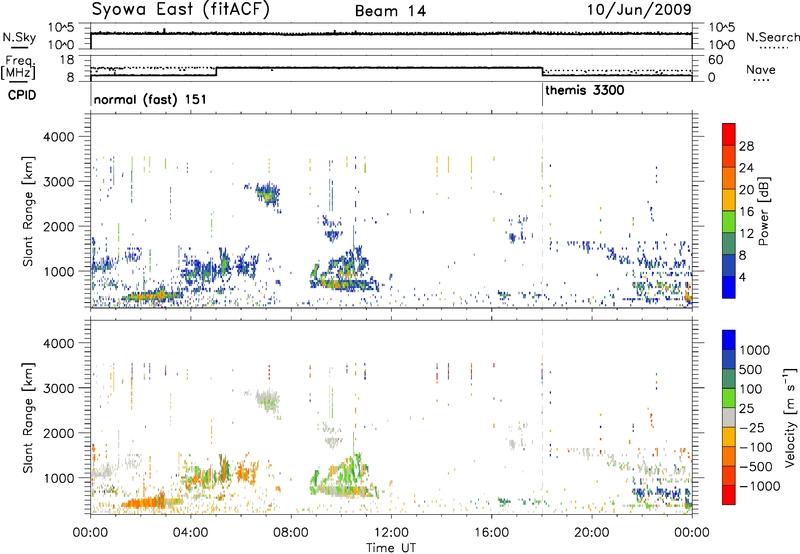
Task: Click the red bottom Velocity color bar segment
Action: [729, 495]
